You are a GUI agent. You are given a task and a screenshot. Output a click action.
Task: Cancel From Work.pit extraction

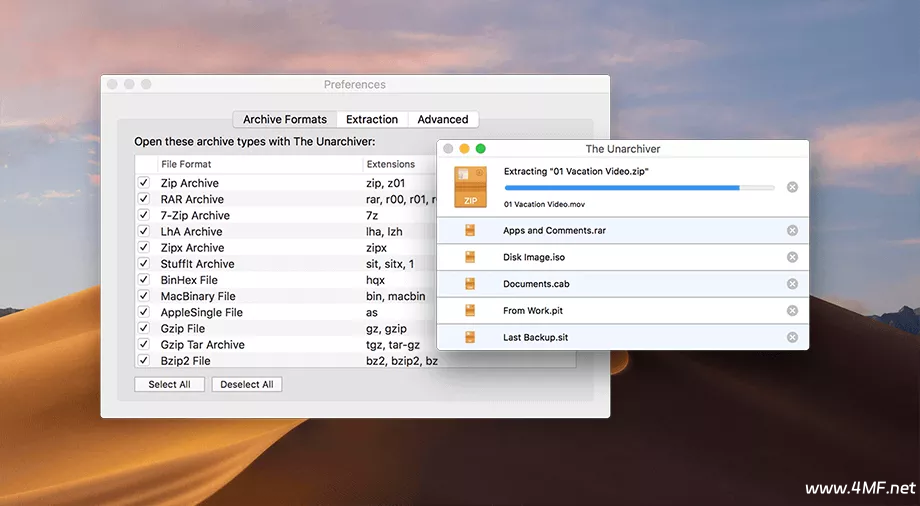point(792,311)
